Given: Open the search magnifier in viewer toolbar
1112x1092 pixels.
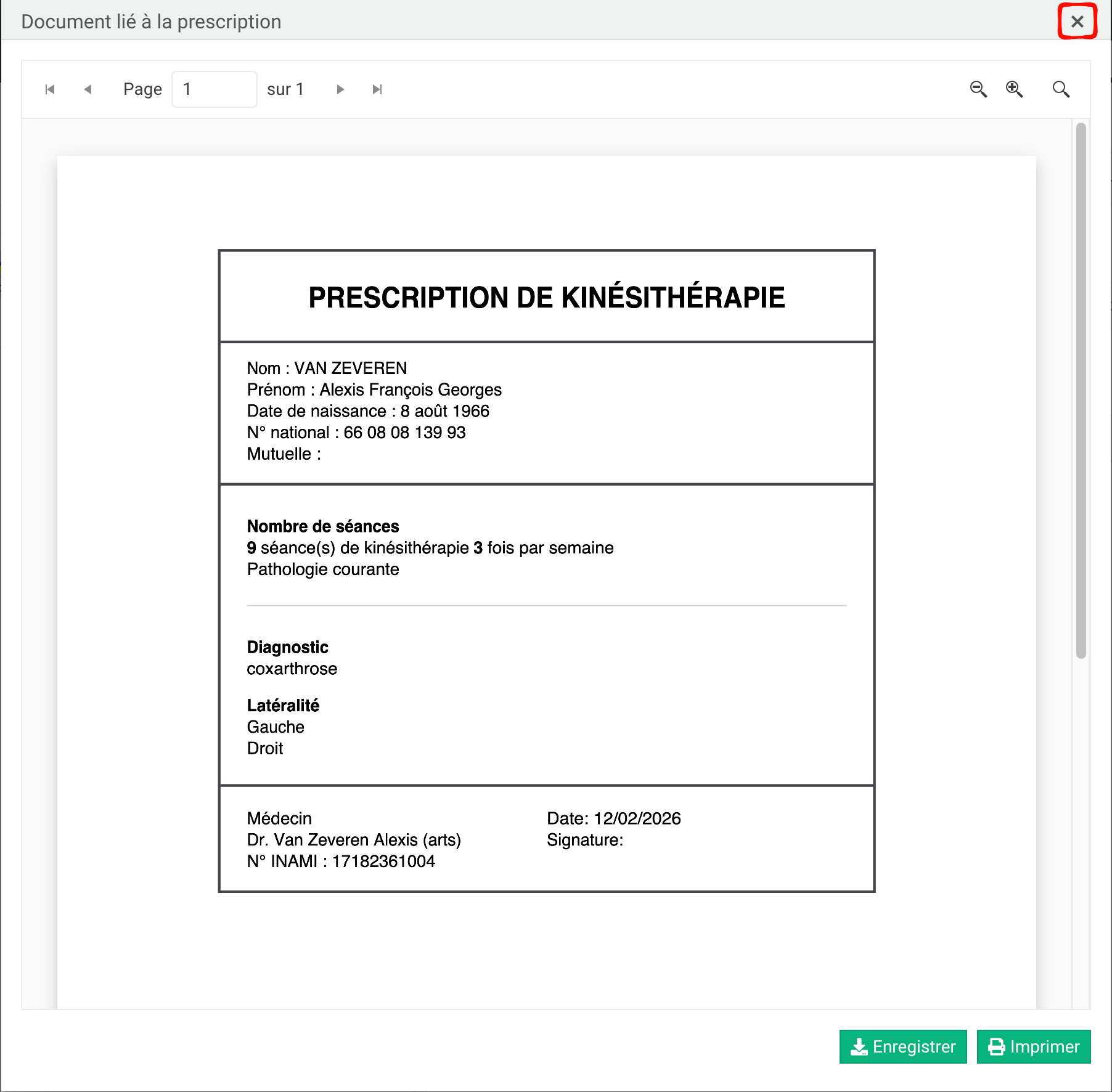Looking at the screenshot, I should pyautogui.click(x=1061, y=89).
